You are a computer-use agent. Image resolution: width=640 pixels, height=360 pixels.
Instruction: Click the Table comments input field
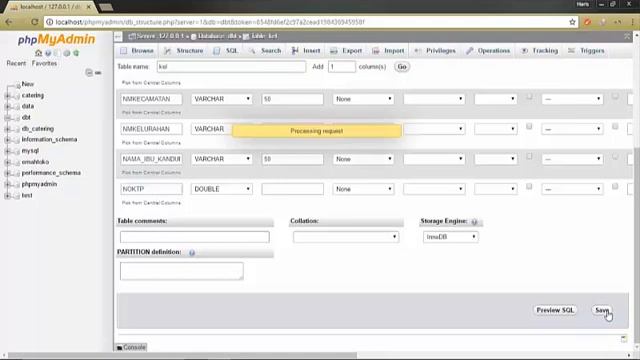click(195, 237)
